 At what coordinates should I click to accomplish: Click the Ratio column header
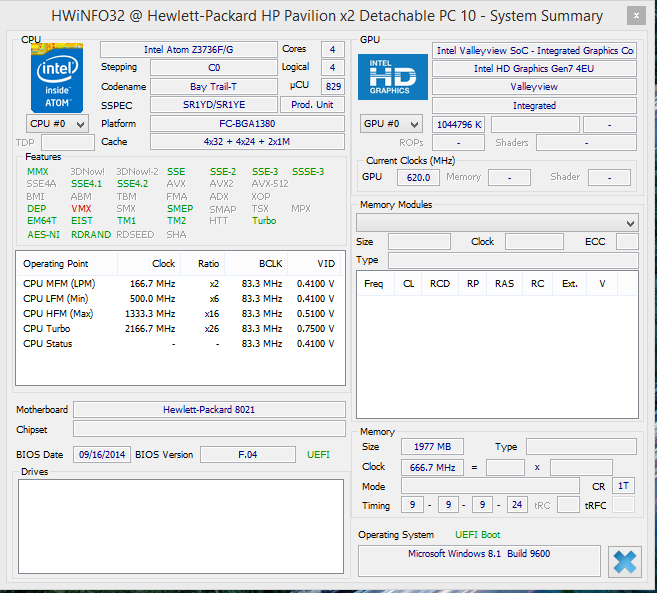pos(203,264)
